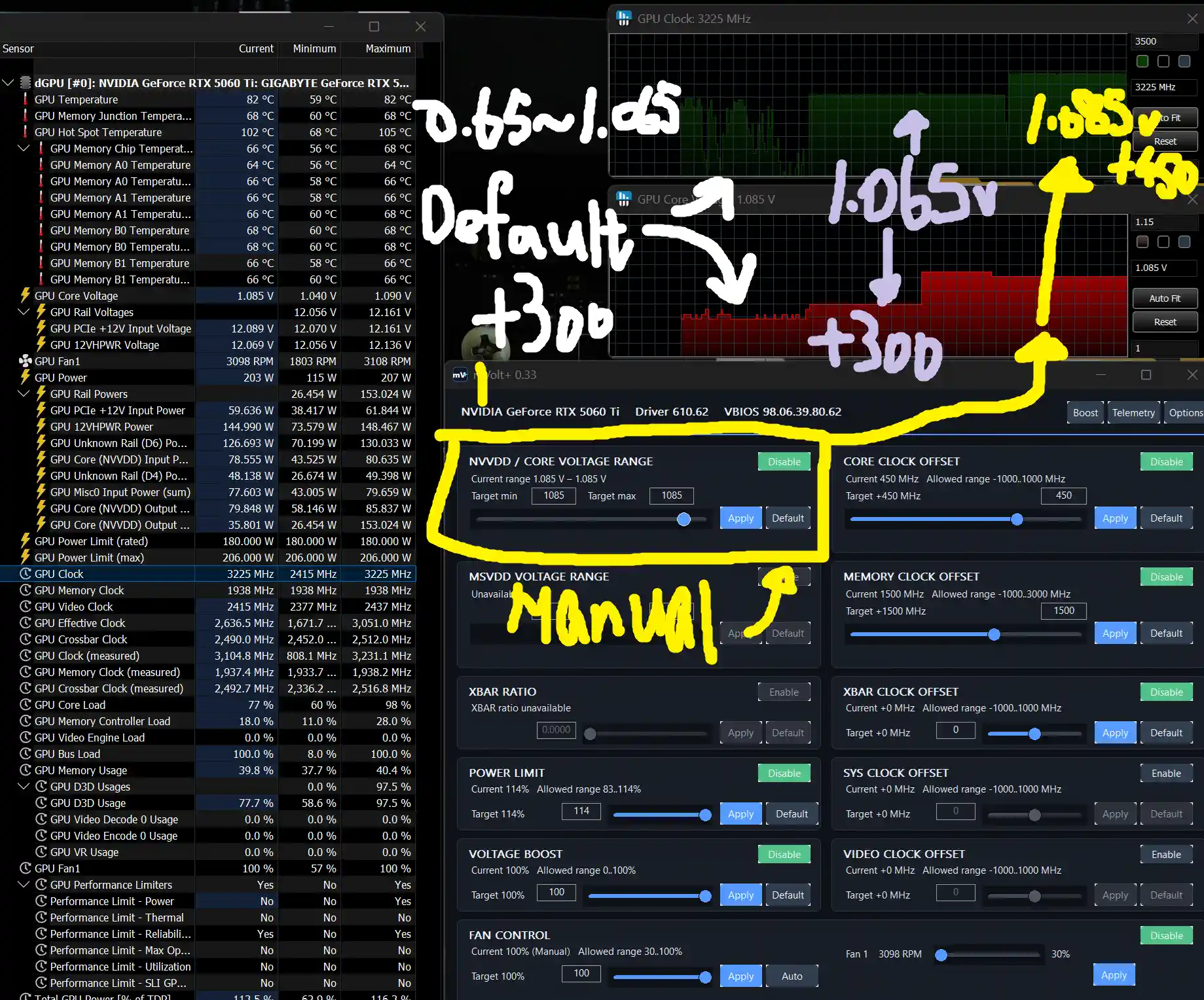Apply the Memory Clock Offset target

(1115, 634)
